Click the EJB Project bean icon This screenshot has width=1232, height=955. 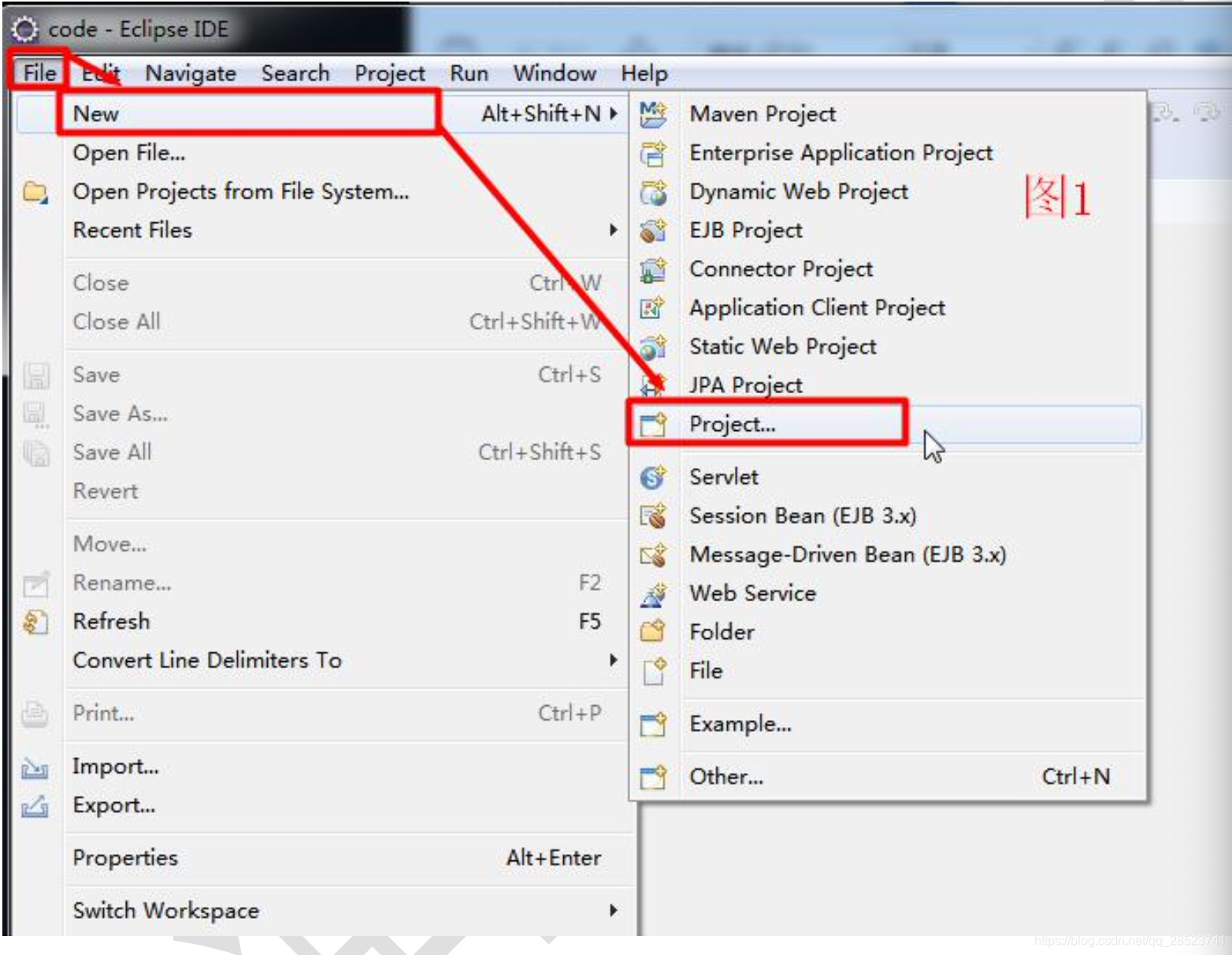pyautogui.click(x=653, y=230)
